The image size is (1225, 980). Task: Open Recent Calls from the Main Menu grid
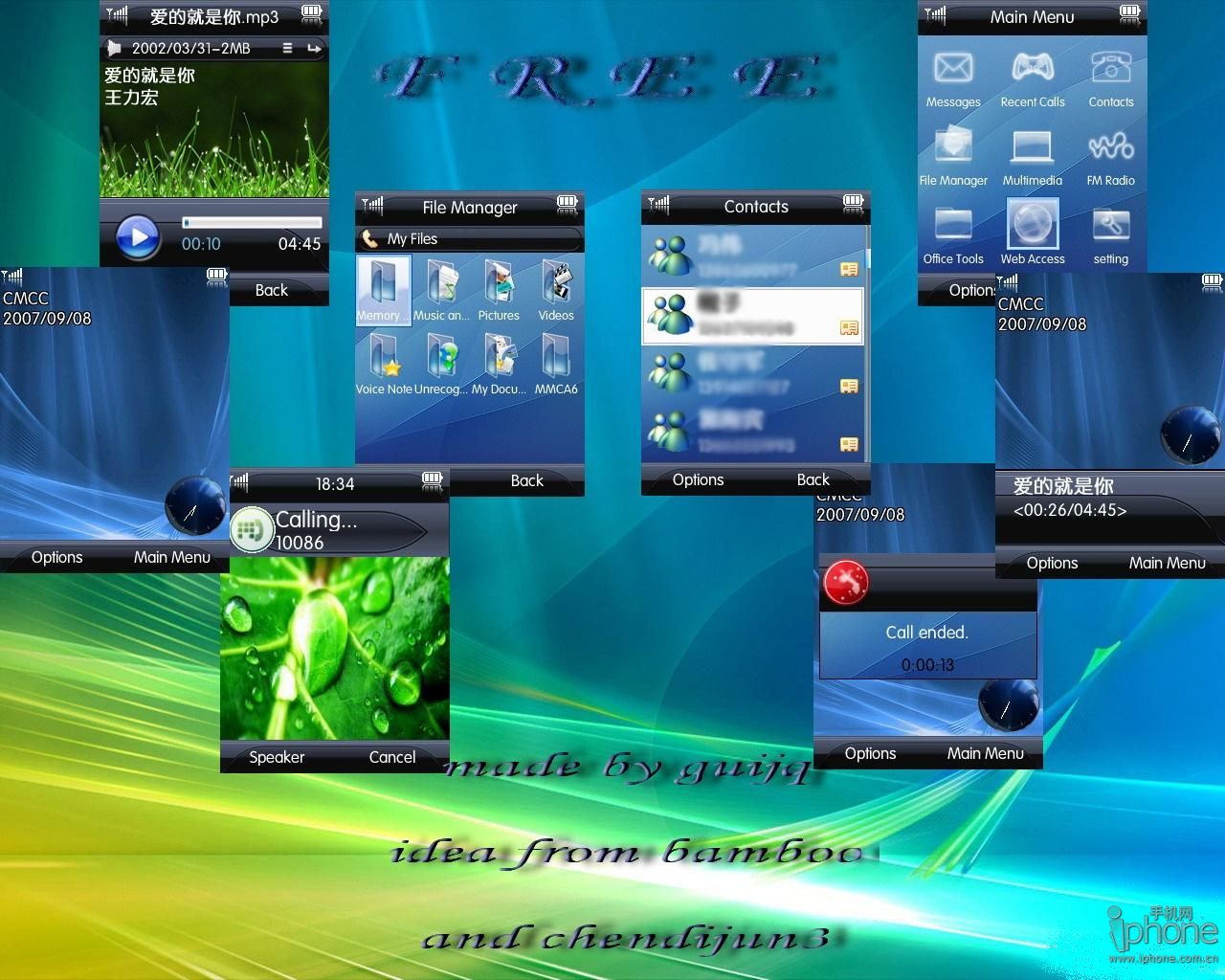tap(1033, 80)
